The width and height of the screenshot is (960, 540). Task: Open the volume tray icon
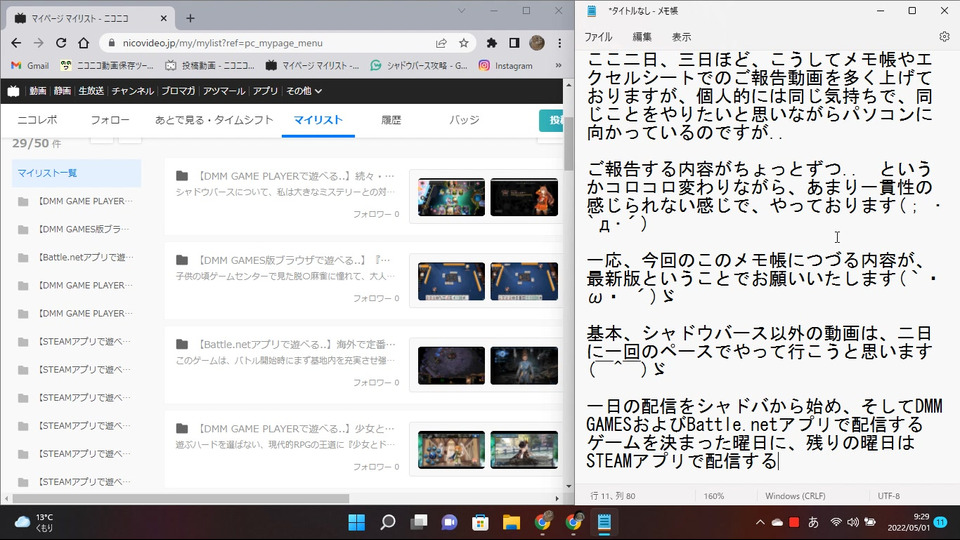click(852, 522)
